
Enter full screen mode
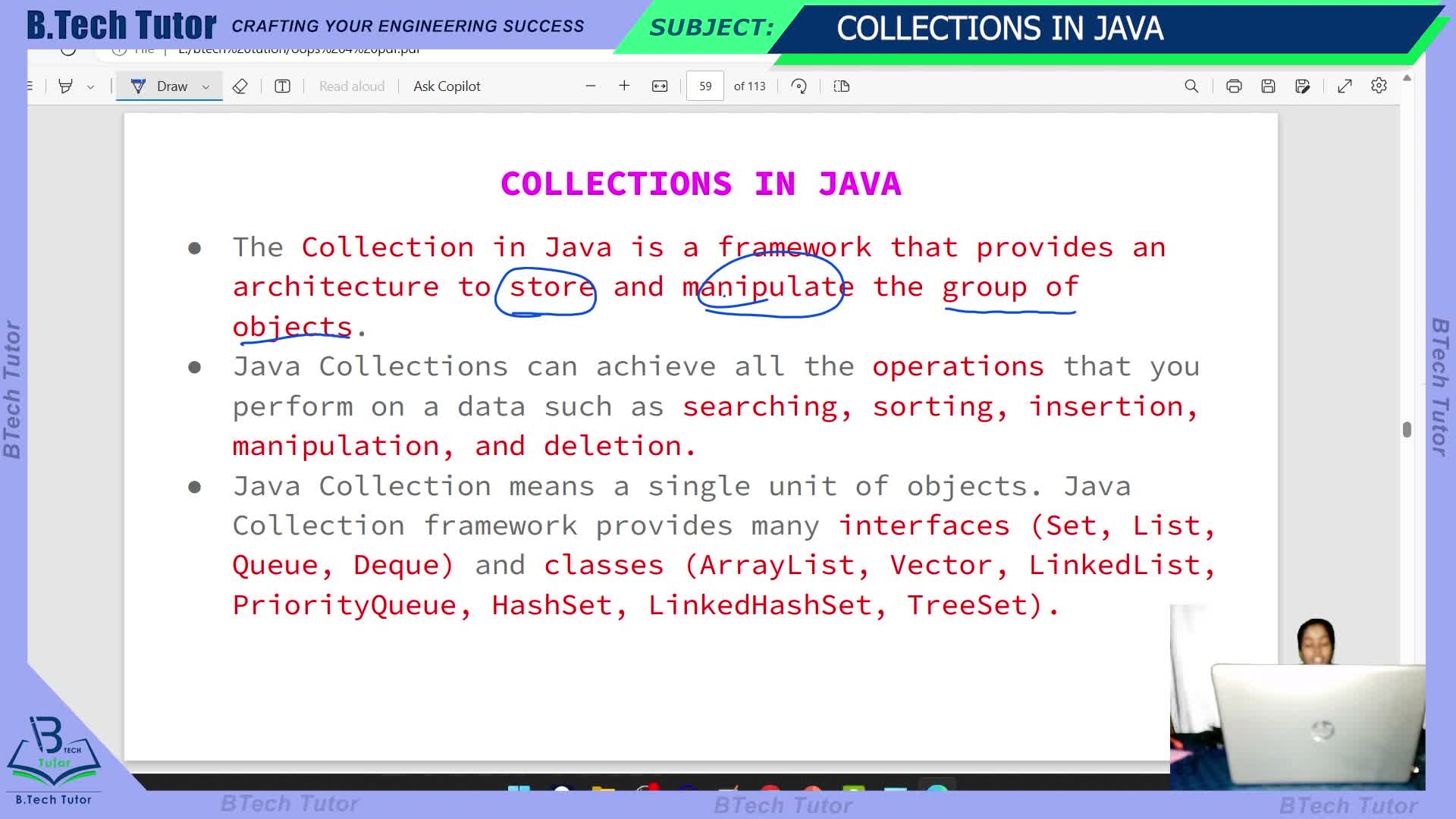pos(1345,86)
